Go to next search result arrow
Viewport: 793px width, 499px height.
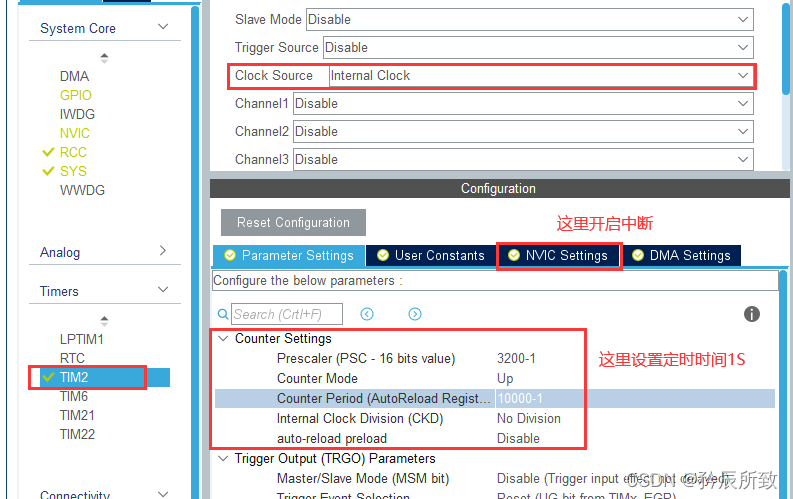(x=415, y=314)
